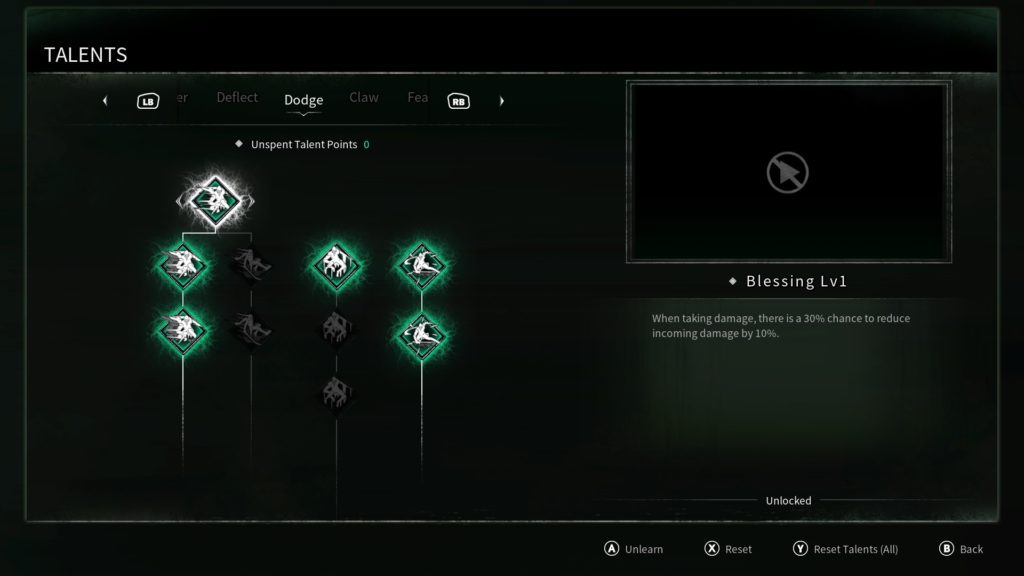Screen dimensions: 1024x576
Task: Switch to the Claw tab
Action: click(x=364, y=97)
